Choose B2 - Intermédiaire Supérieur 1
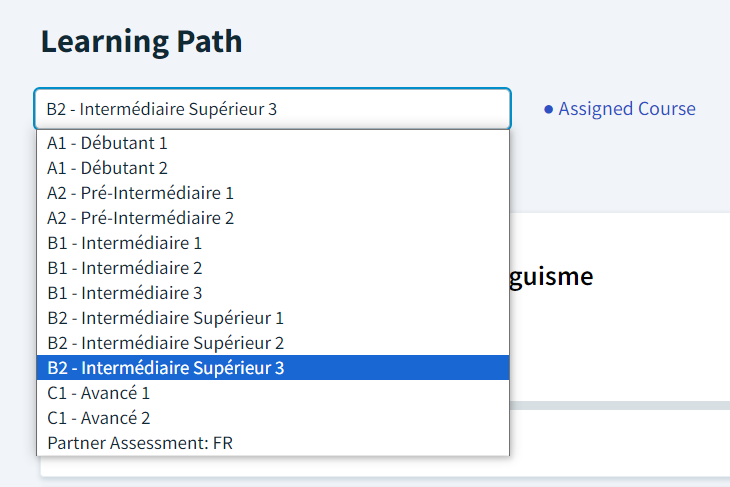The width and height of the screenshot is (730, 487). (x=165, y=318)
